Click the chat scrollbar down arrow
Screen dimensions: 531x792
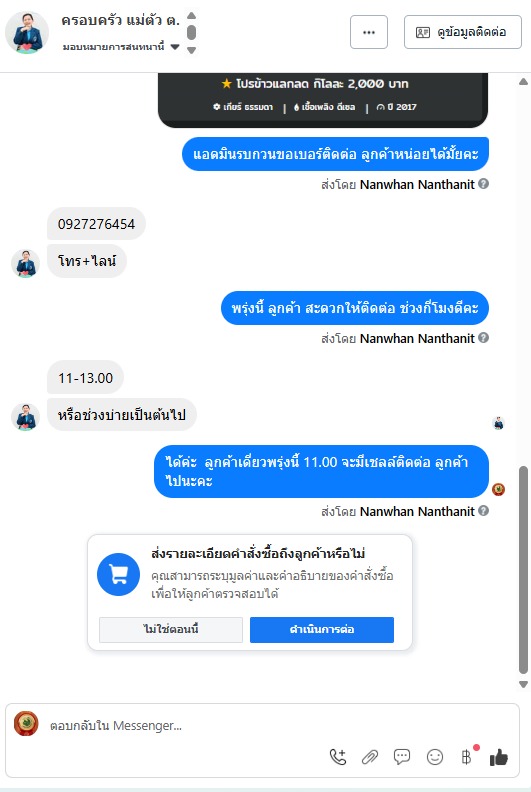pyautogui.click(x=523, y=684)
